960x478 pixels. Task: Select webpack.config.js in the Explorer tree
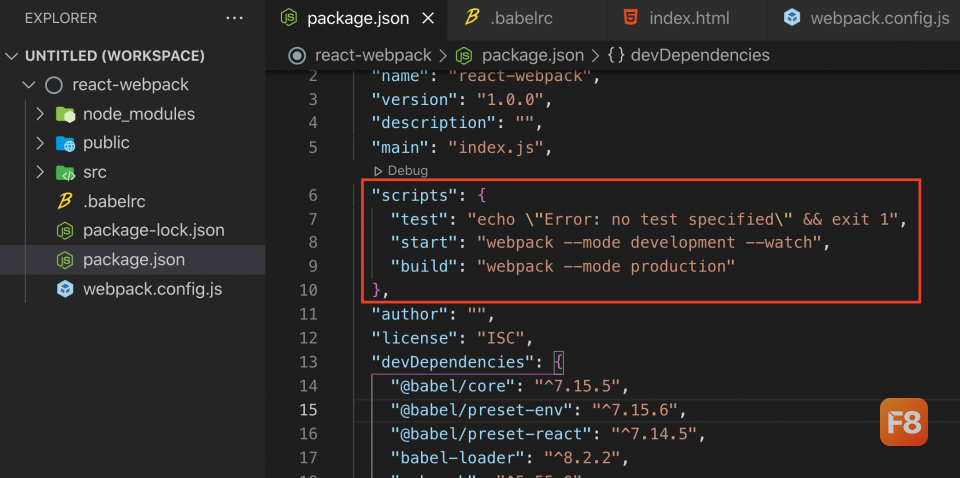point(152,289)
